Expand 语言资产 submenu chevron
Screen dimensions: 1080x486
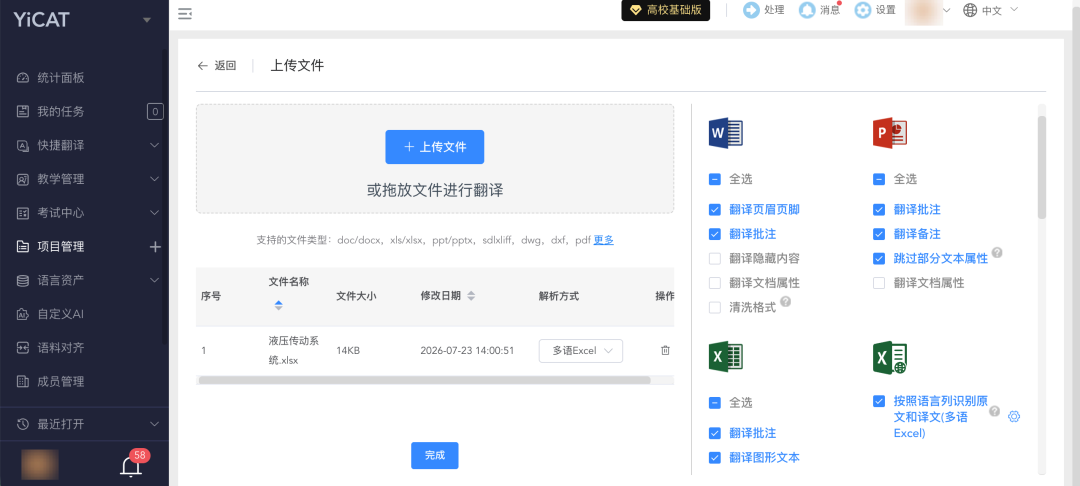click(155, 280)
